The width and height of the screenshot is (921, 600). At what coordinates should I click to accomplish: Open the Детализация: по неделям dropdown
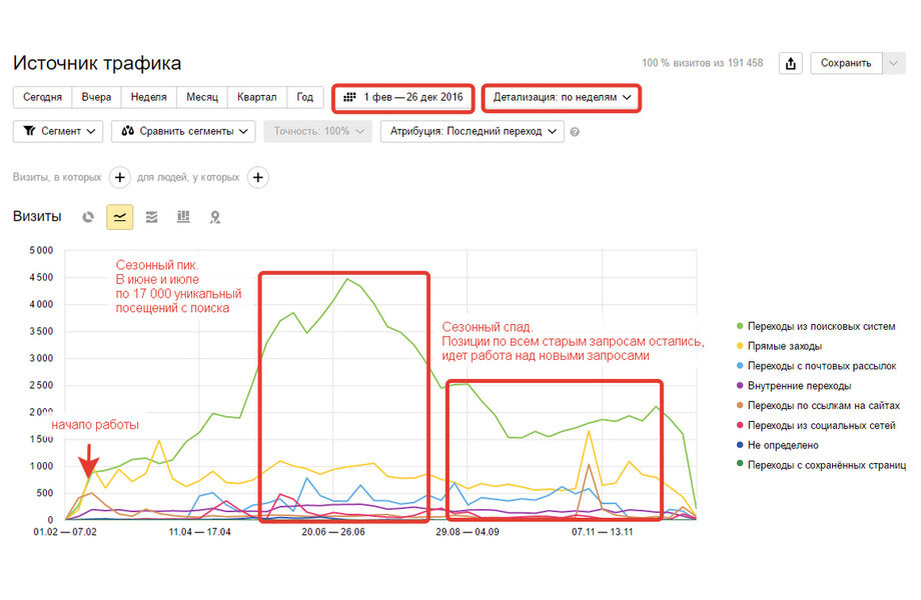(x=562, y=98)
